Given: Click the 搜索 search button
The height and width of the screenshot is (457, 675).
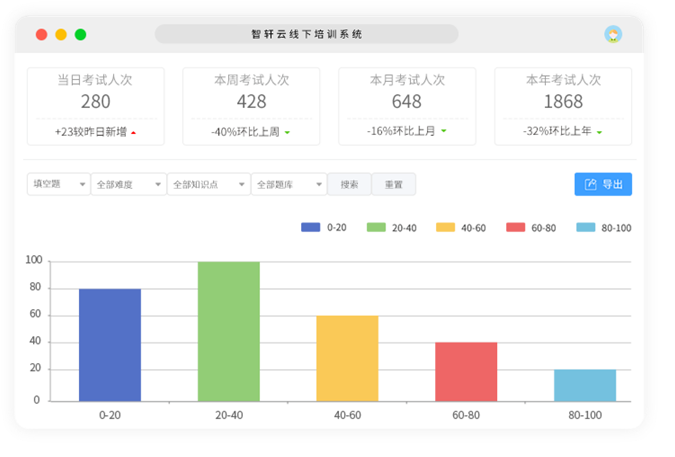Looking at the screenshot, I should point(350,184).
